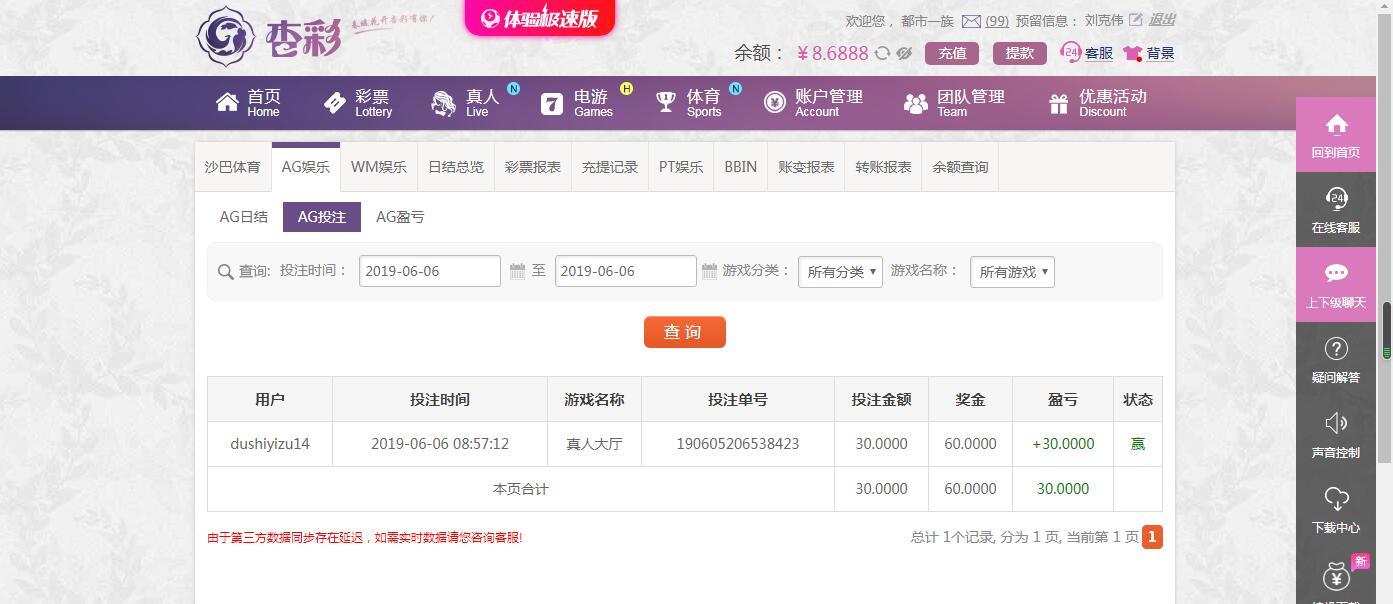Expand the 所有分类 game category dropdown

840,271
